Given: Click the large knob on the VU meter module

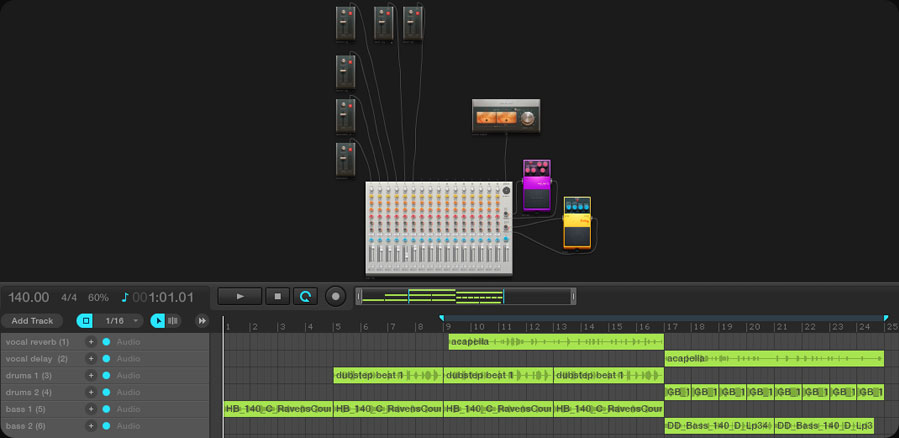Looking at the screenshot, I should pyautogui.click(x=526, y=119).
